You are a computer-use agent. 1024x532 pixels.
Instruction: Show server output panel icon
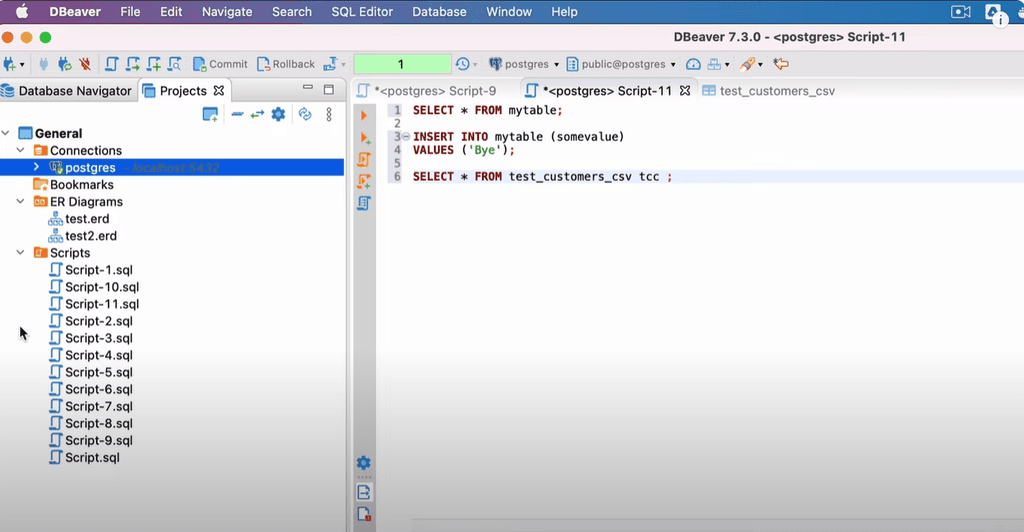click(364, 492)
